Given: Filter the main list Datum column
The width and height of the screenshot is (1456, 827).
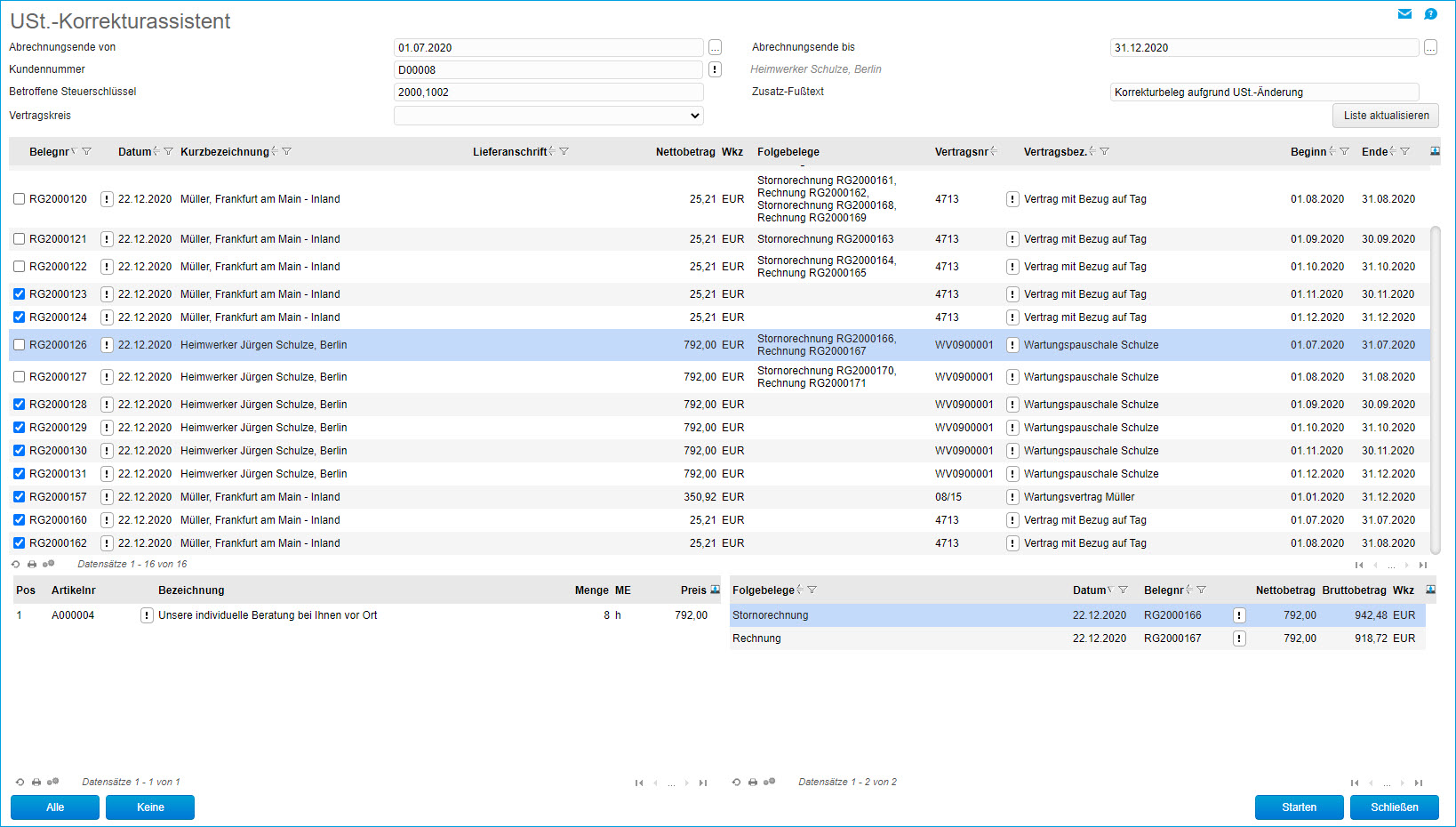Looking at the screenshot, I should (168, 152).
